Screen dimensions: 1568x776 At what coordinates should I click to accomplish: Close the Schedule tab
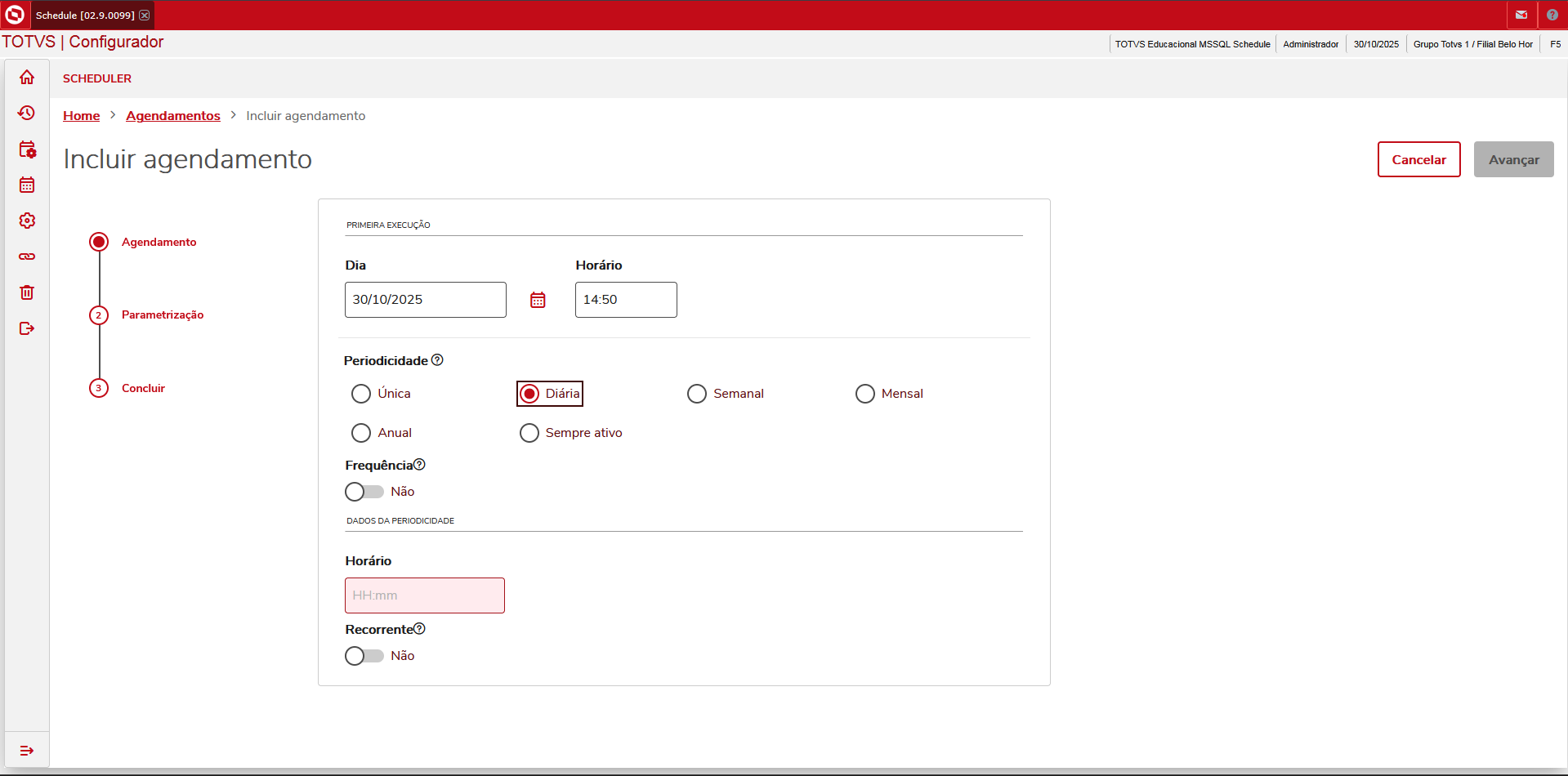click(x=145, y=16)
